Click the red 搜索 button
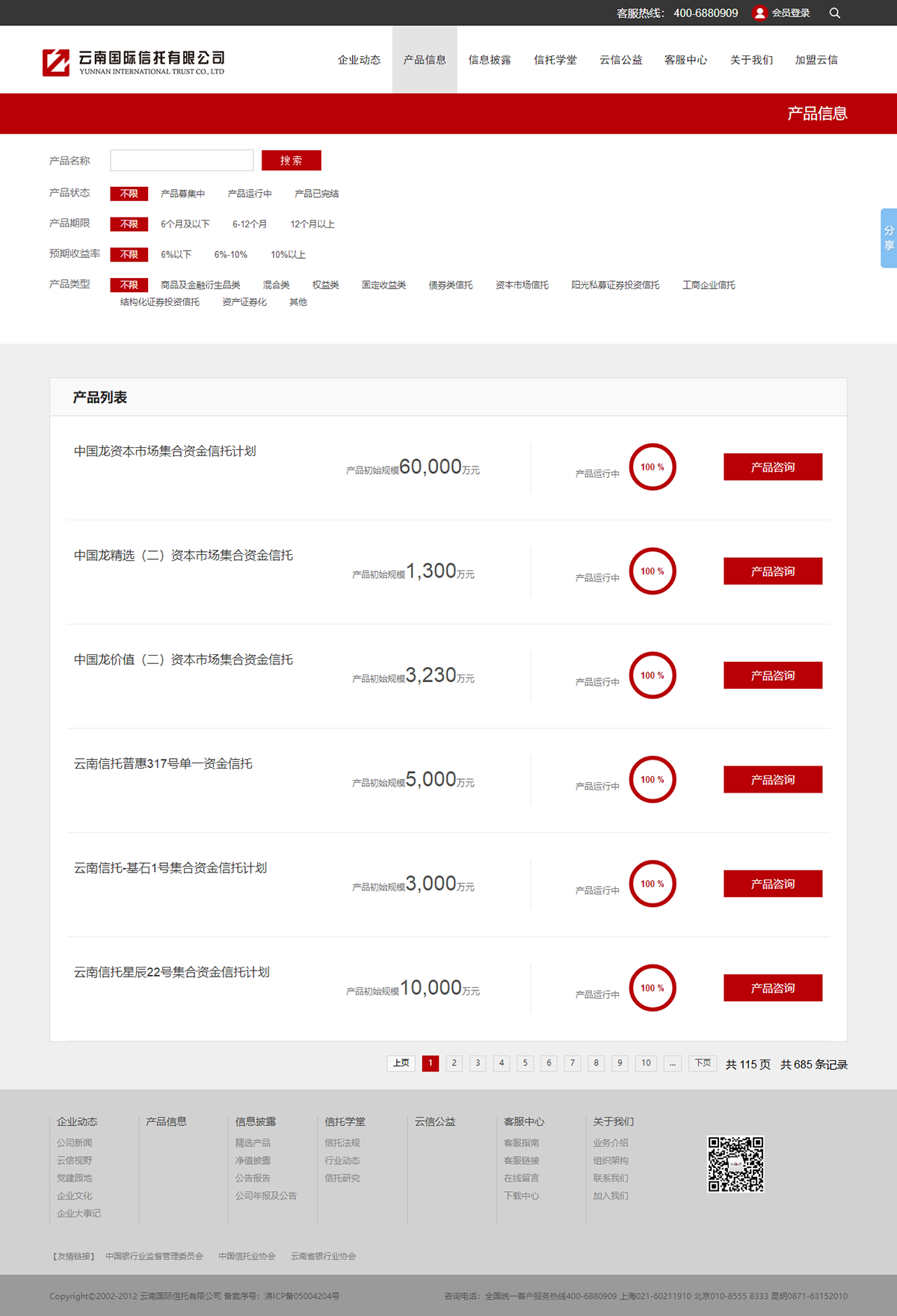 tap(291, 161)
